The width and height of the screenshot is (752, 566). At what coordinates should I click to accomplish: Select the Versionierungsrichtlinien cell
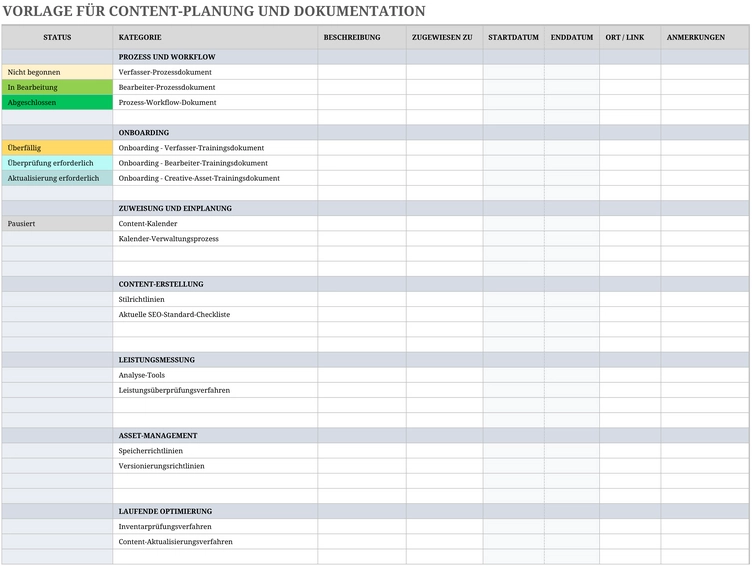click(x=215, y=466)
